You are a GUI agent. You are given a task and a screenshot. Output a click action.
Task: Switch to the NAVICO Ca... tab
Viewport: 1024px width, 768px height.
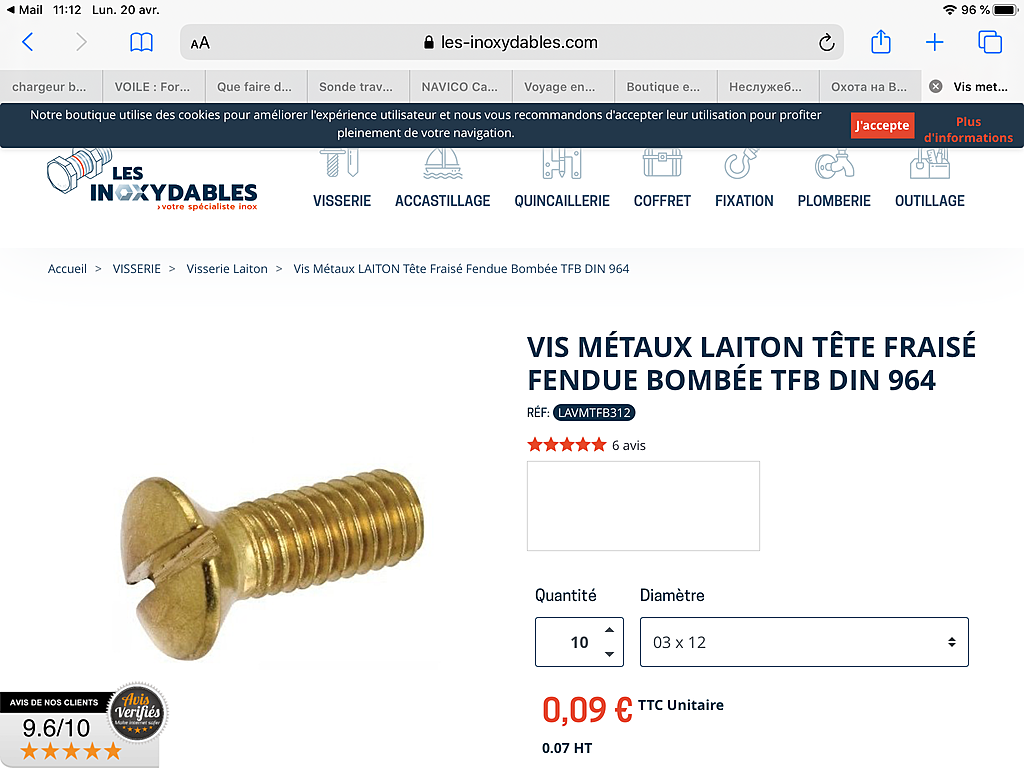click(x=460, y=86)
